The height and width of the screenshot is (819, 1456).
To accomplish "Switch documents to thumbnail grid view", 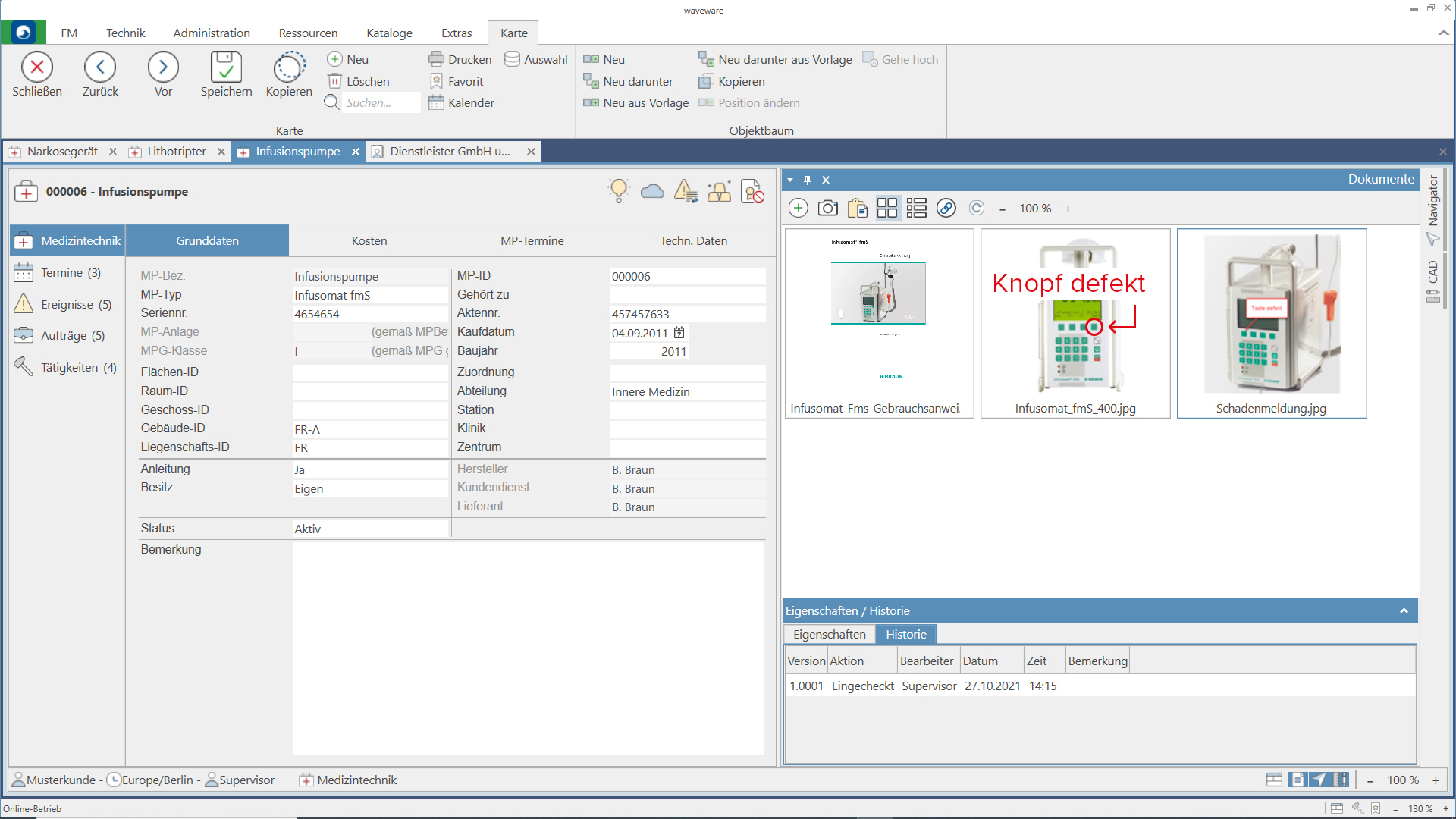I will click(x=886, y=208).
